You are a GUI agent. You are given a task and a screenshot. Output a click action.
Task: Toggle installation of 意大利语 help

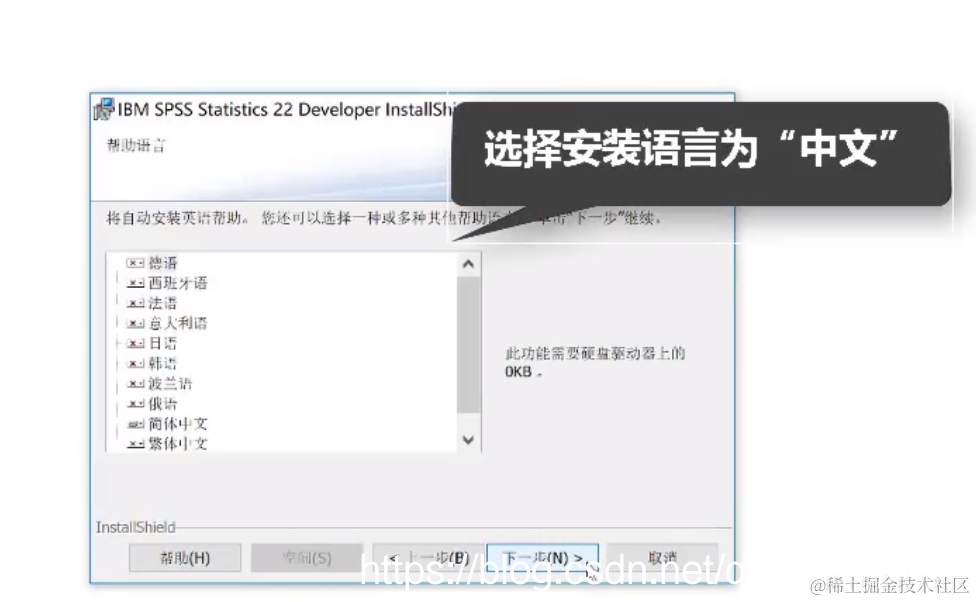134,322
